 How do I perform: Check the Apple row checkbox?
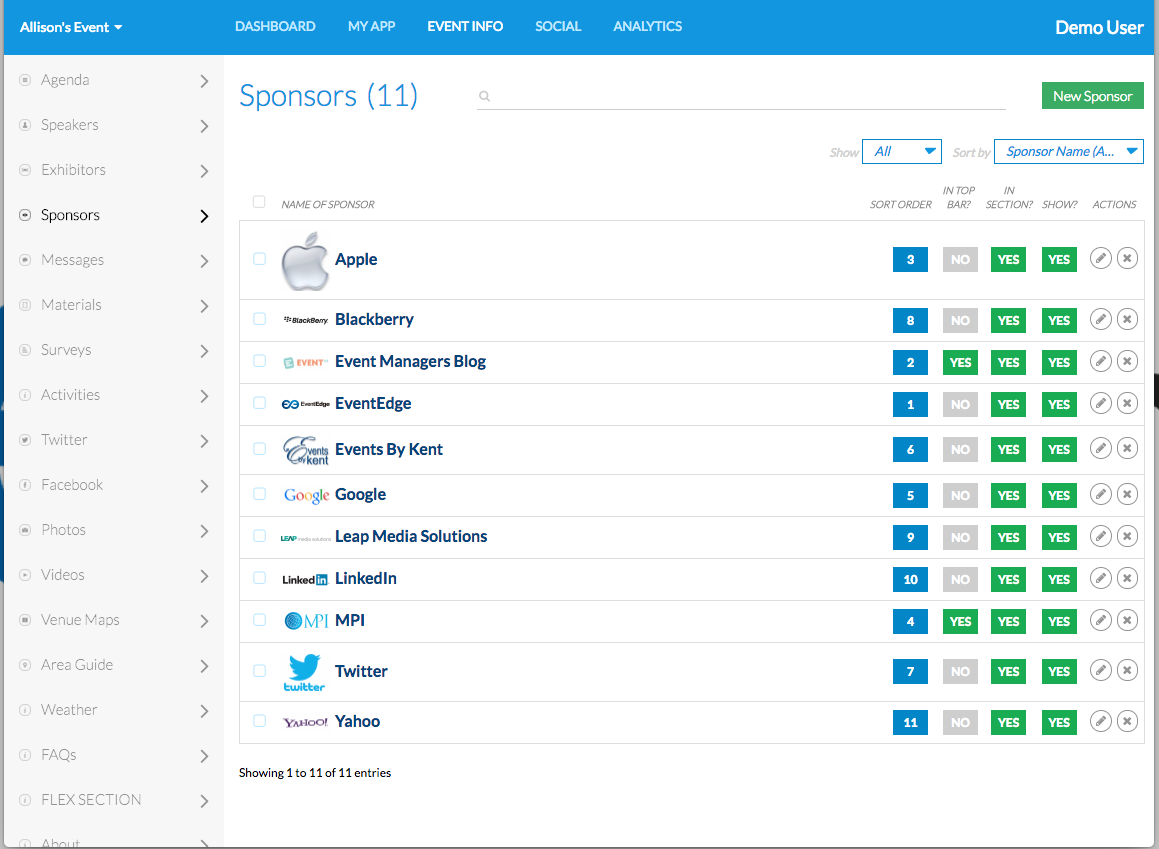[259, 259]
